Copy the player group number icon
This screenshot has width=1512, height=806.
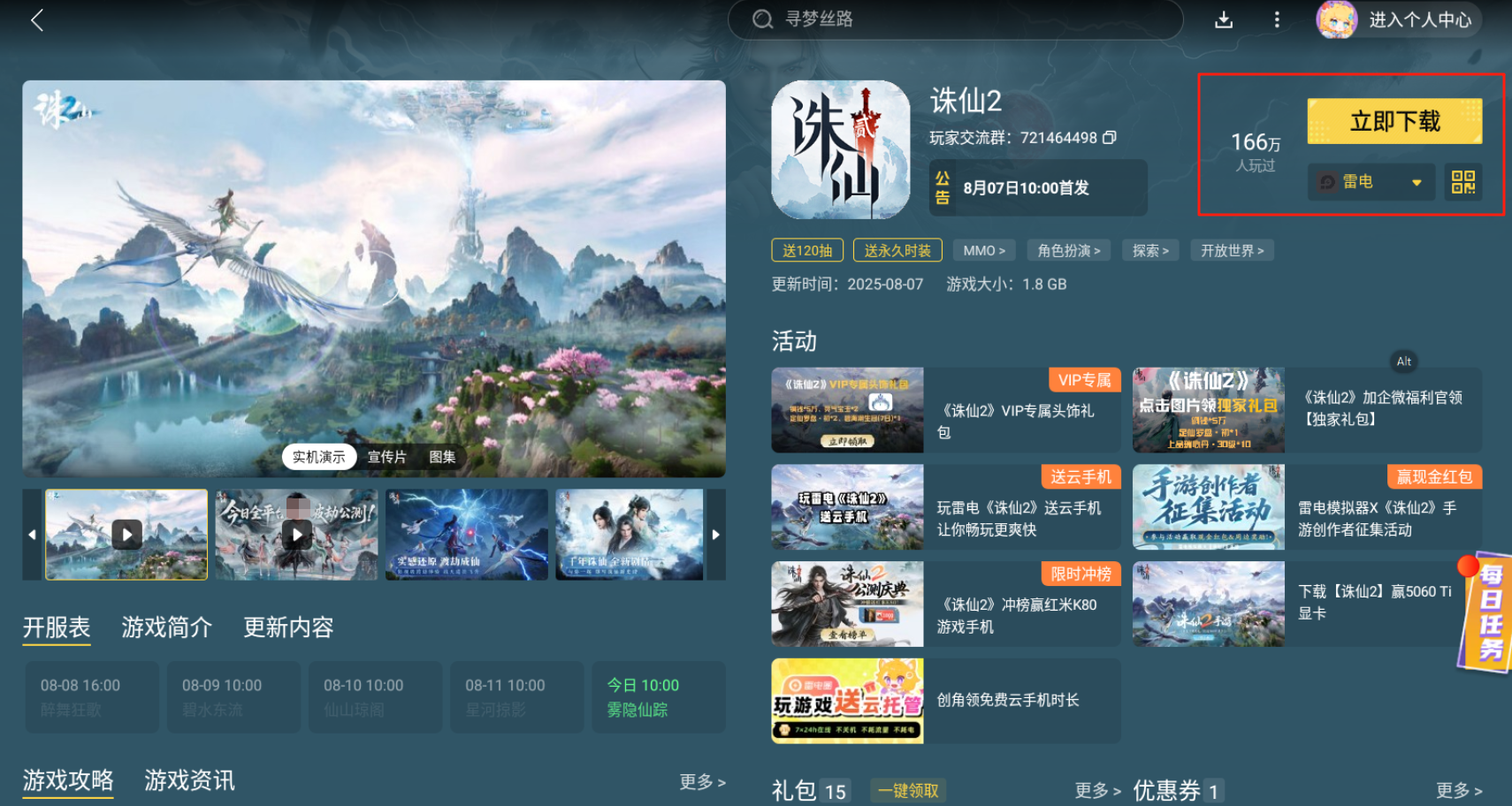1110,138
